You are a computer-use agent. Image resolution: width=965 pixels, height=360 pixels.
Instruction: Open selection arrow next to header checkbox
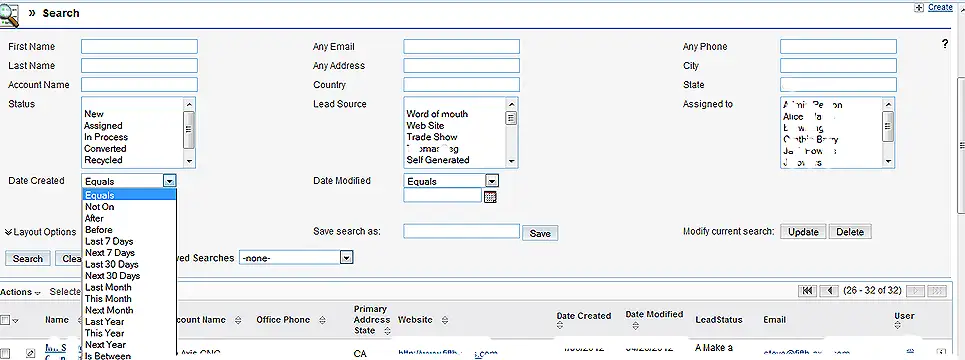pos(15,321)
